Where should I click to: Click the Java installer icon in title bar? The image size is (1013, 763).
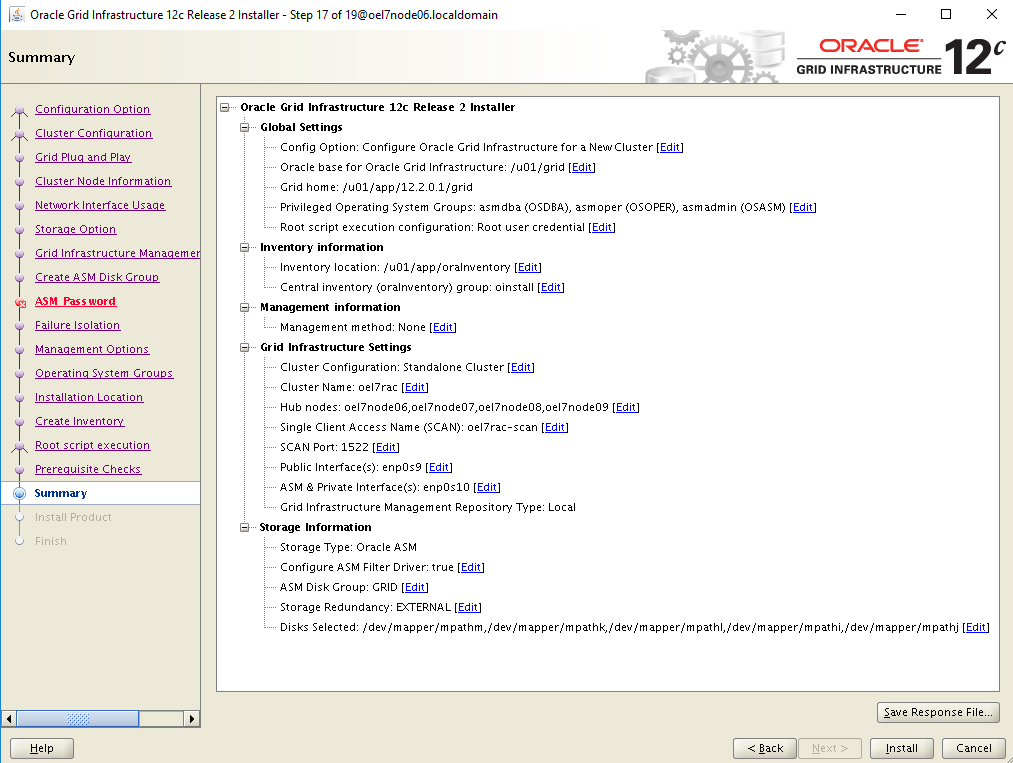pos(16,15)
